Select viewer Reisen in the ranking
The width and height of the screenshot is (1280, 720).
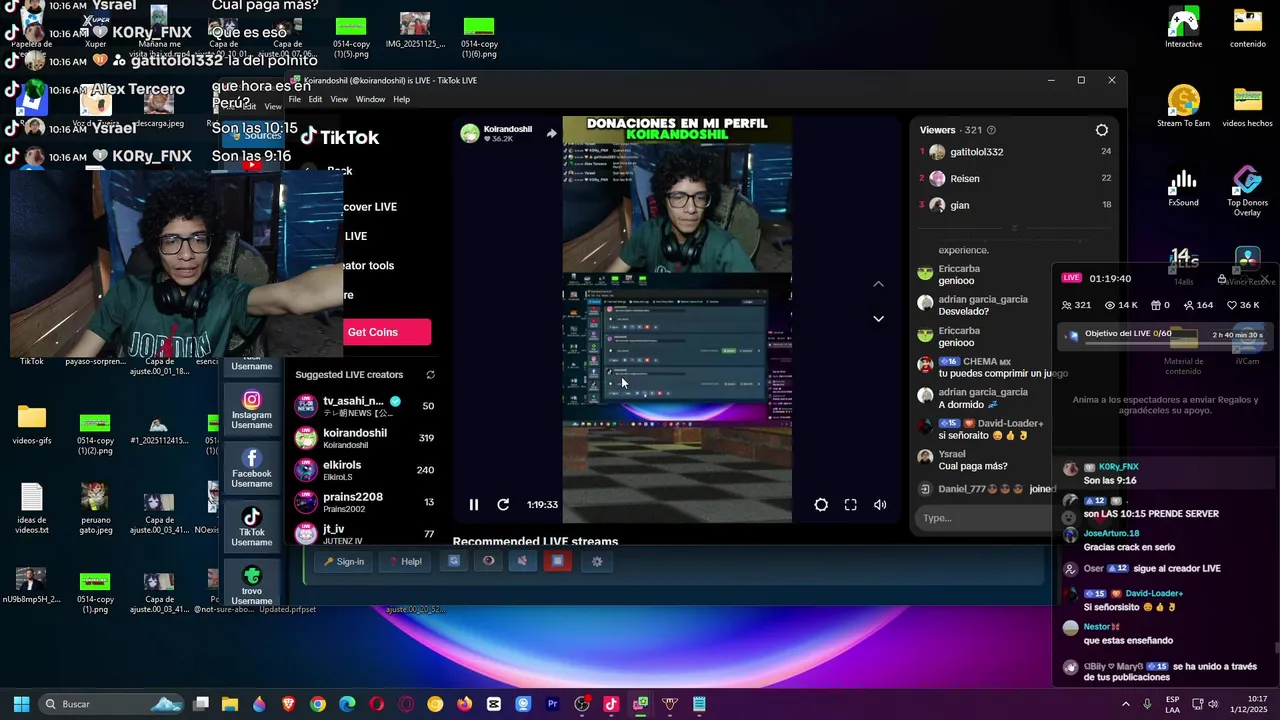(x=1015, y=178)
